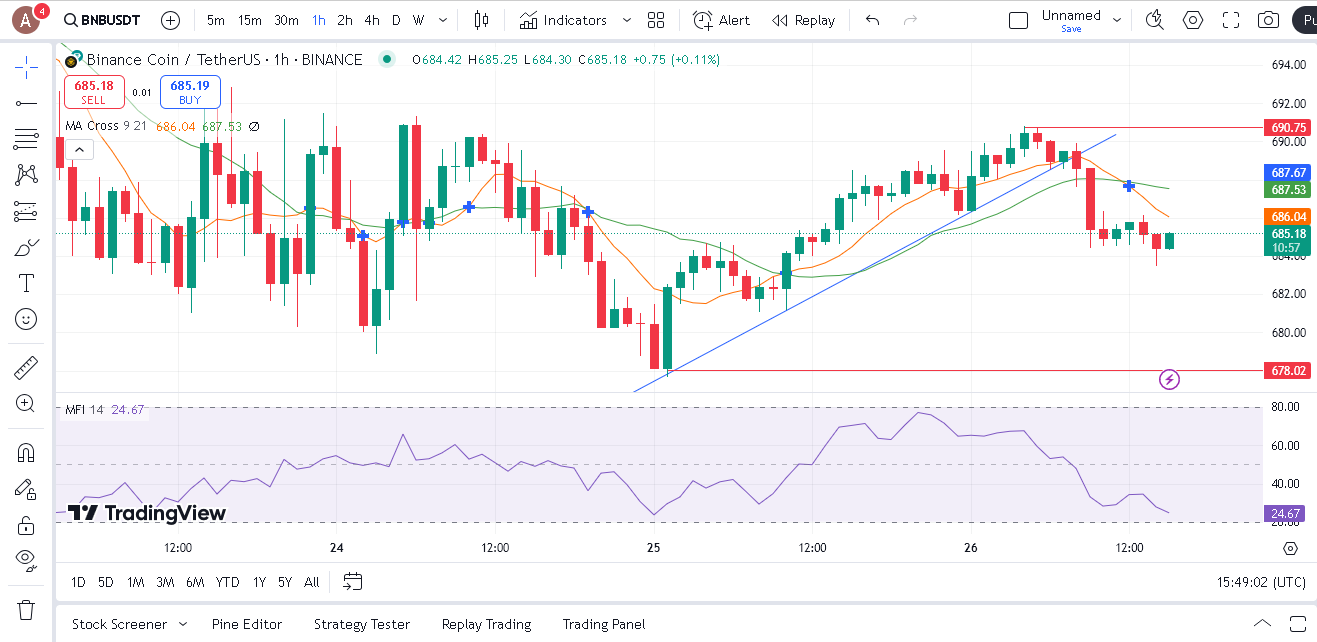Open the Replay Trading tab
This screenshot has height=642, width=1317.
point(486,624)
